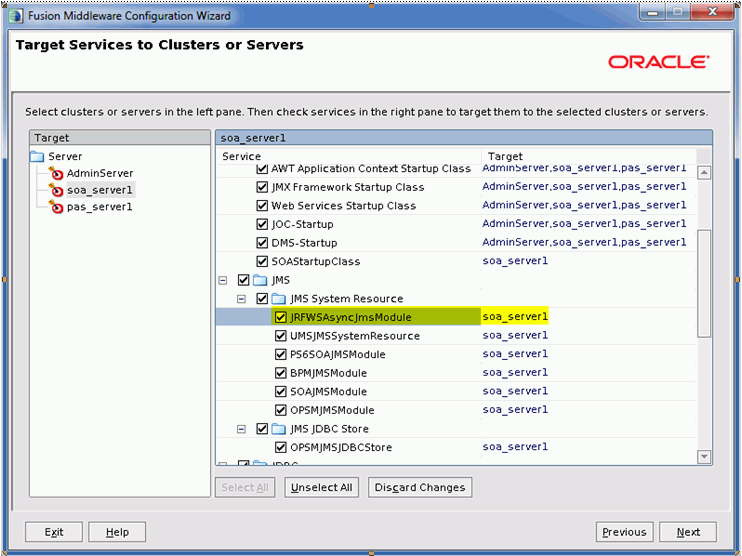The height and width of the screenshot is (556, 742).
Task: Click the pas_server1 target icon
Action: click(x=56, y=207)
